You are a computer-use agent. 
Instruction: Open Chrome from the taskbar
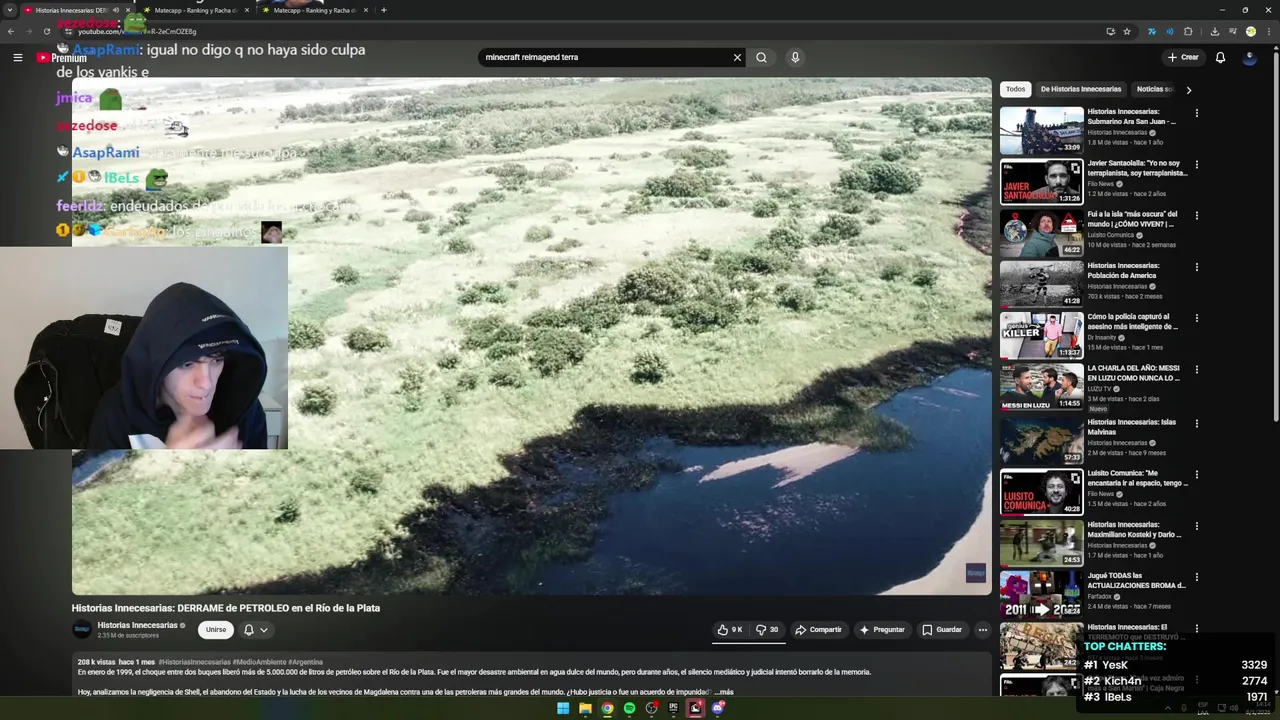607,708
